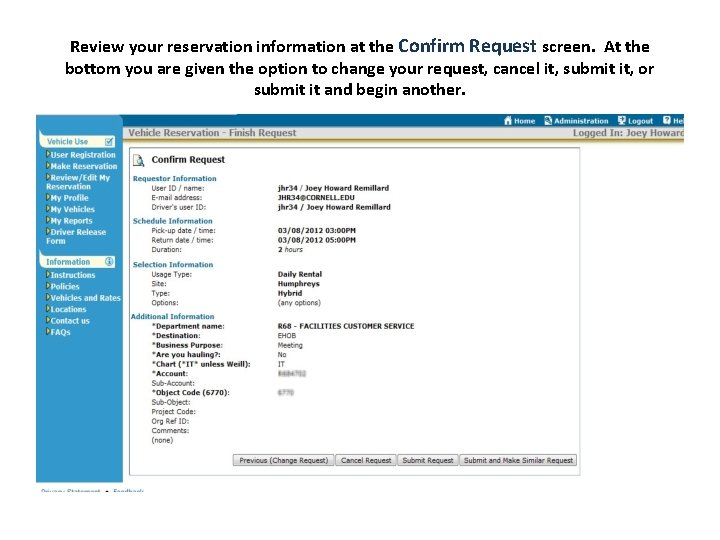Click arrow bullet beside My Profile
Viewport: 720px width, 540px height.
coord(48,197)
